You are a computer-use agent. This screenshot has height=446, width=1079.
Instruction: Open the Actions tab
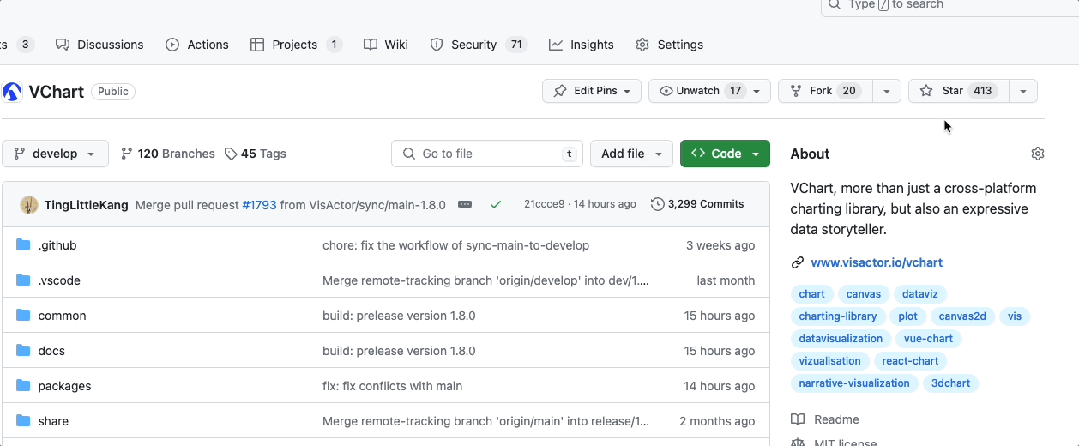[x=197, y=45]
